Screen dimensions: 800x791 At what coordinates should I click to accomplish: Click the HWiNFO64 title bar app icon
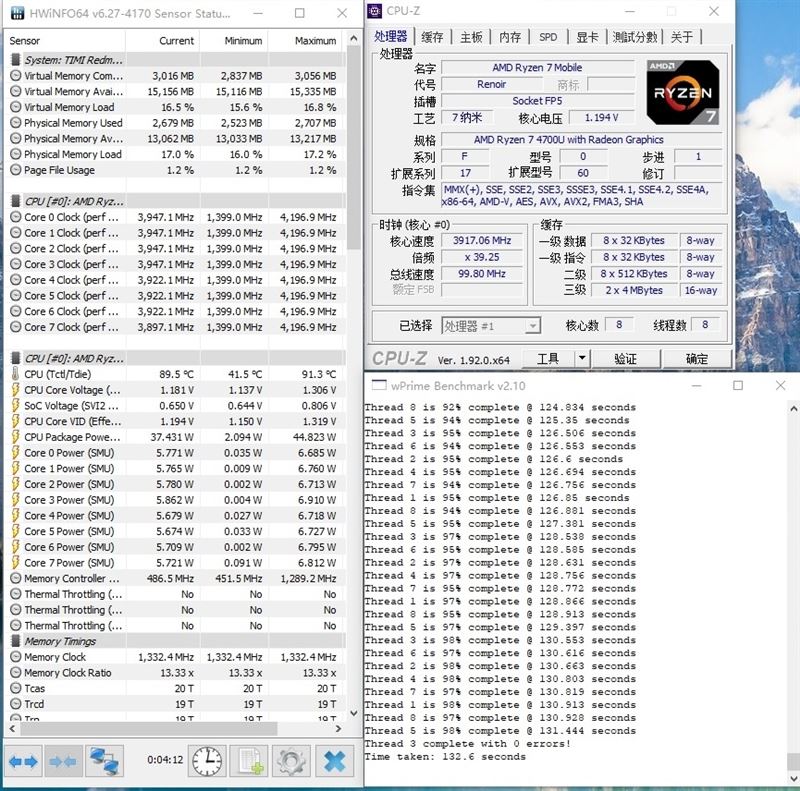(17, 13)
